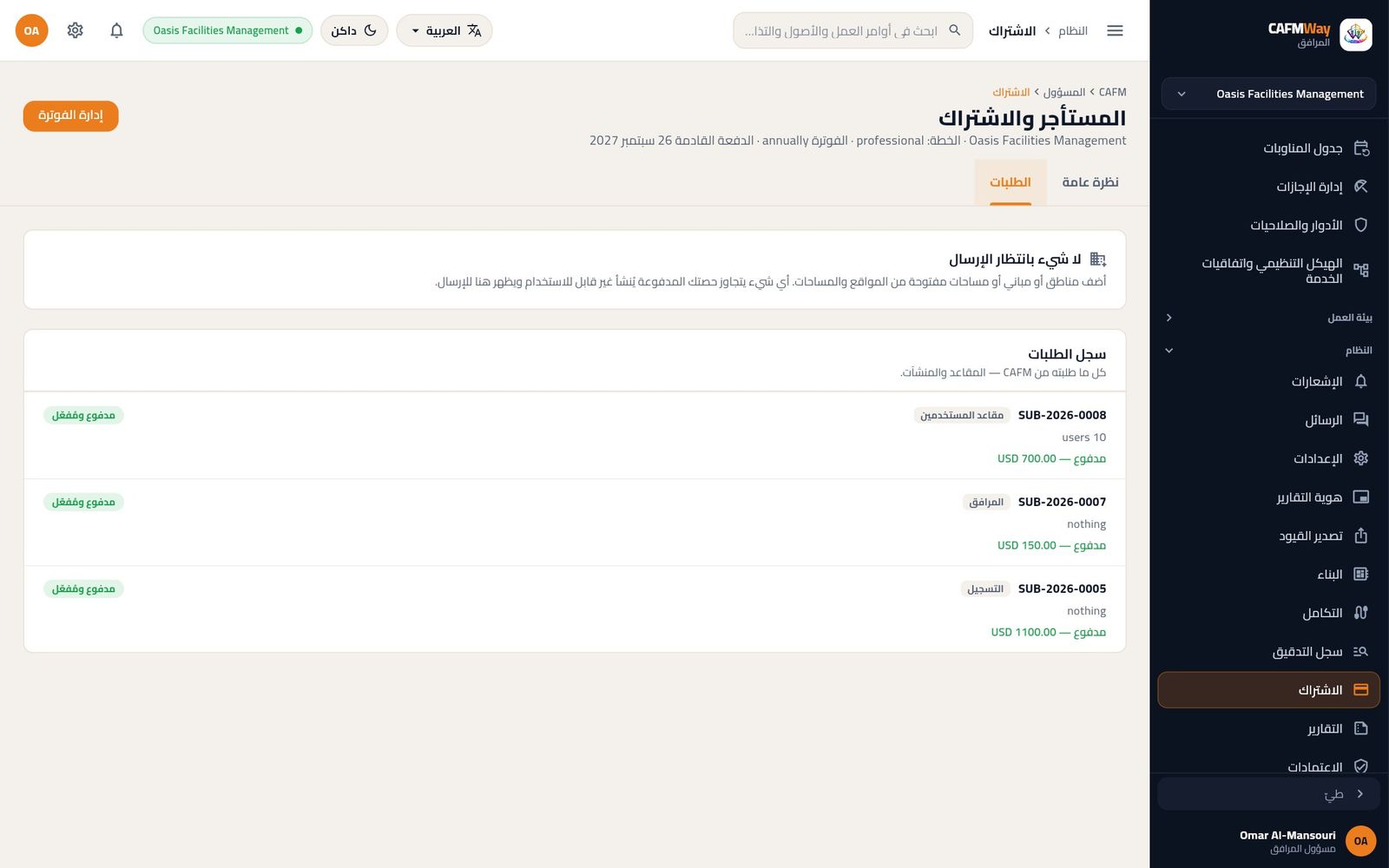Screen dimensions: 1389x868
Task: Click مدفوع ومُفعّل badge for SUB-2026-0007
Action: [x=83, y=502]
